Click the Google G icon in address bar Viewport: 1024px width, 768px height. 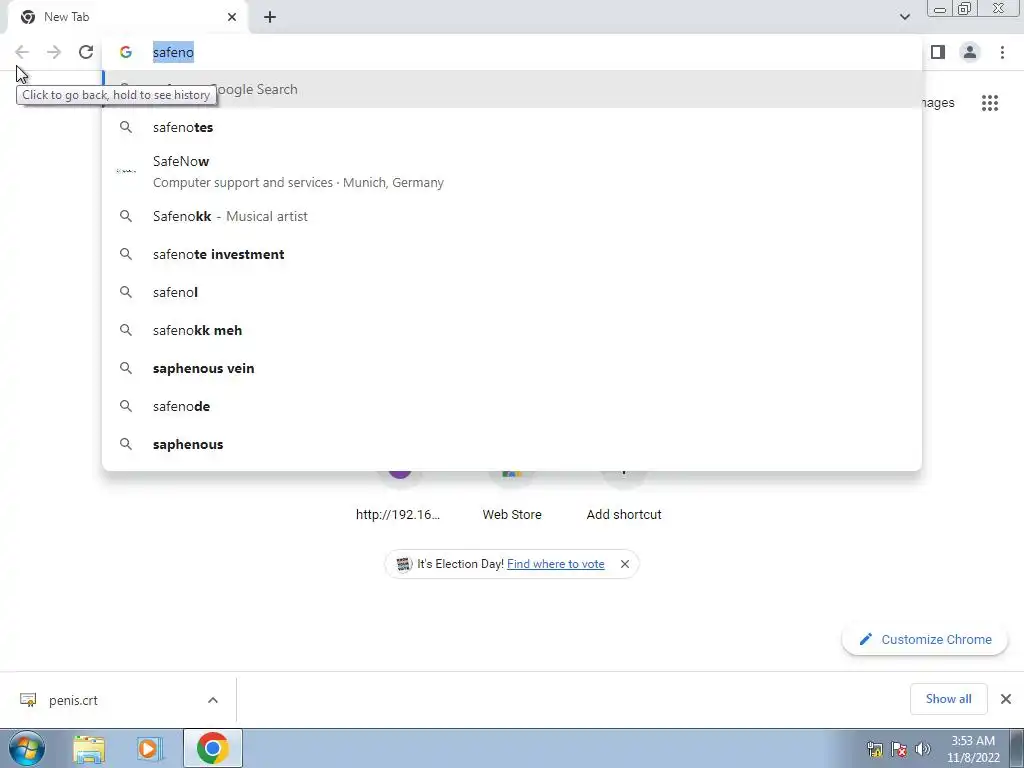pyautogui.click(x=126, y=52)
